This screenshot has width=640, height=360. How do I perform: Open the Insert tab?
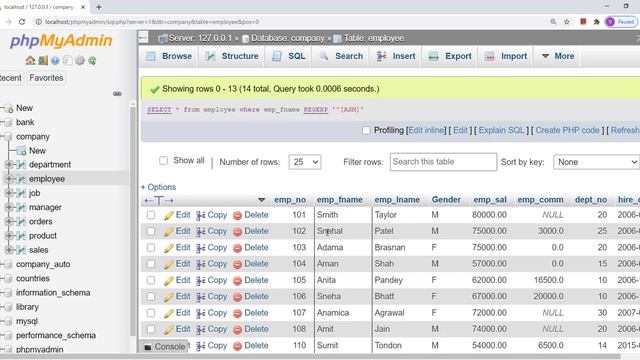click(396, 56)
